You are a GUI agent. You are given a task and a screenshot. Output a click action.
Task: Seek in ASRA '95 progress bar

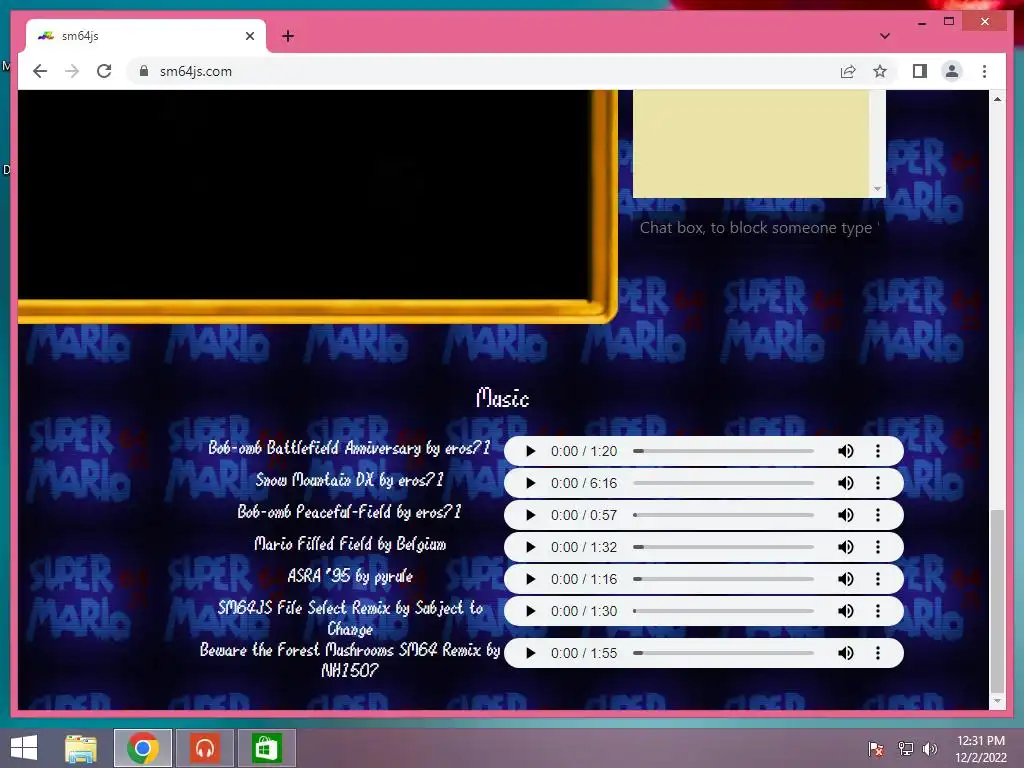coord(724,579)
